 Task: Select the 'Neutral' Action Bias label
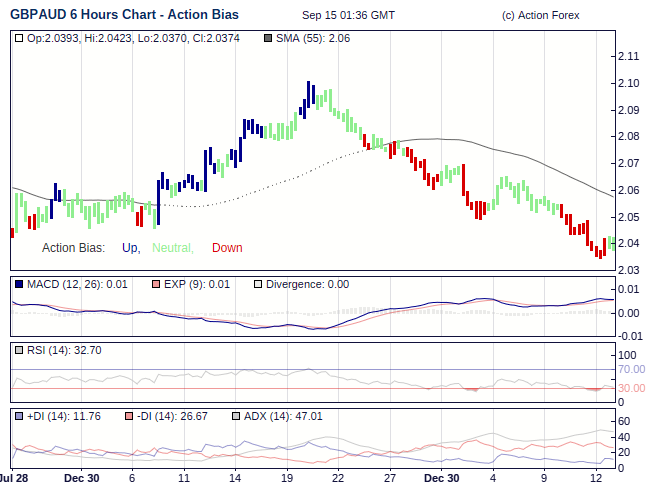click(x=172, y=248)
